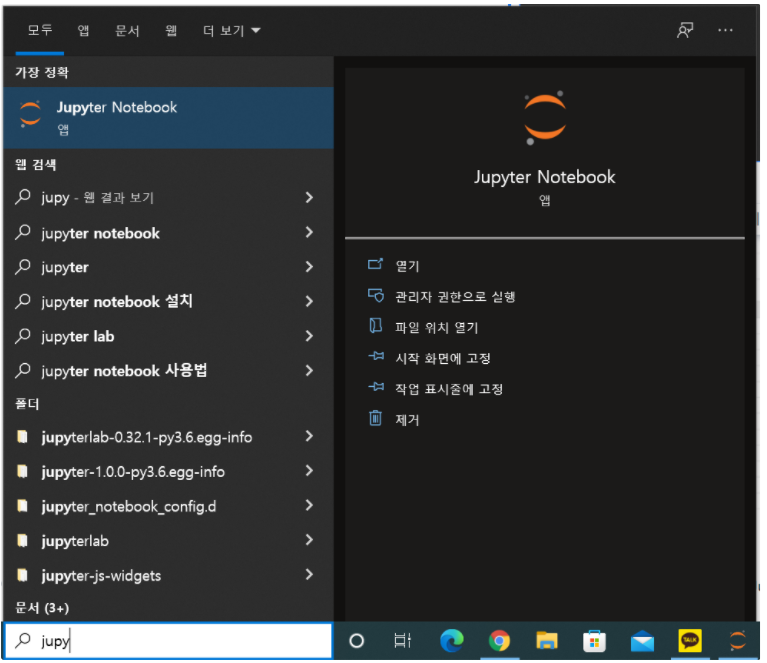Click folder icon of jupyter_notebook_config.d

tap(22, 506)
